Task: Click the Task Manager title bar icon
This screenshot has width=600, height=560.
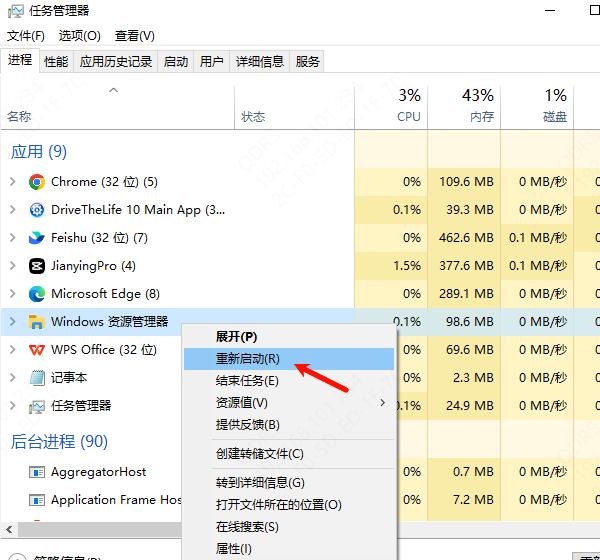Action: point(15,11)
